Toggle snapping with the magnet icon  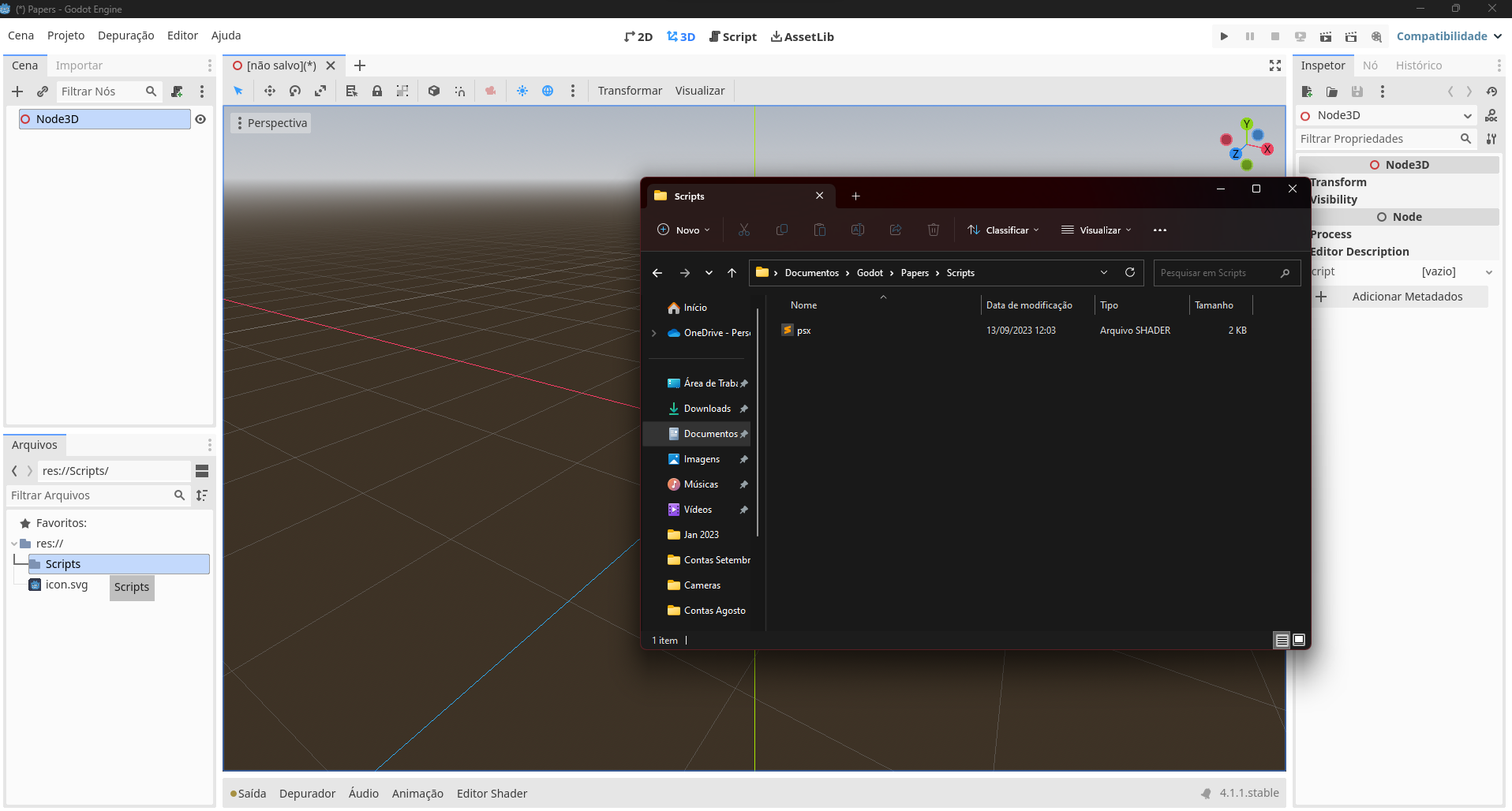click(460, 91)
